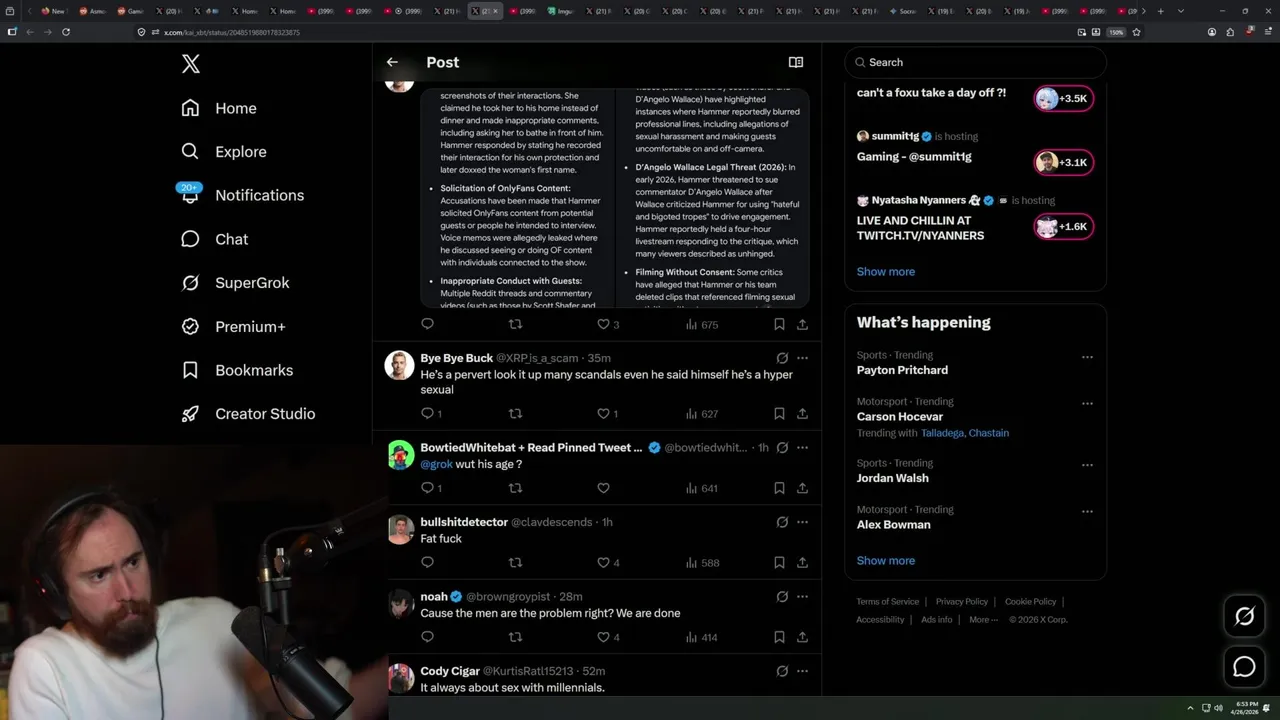
Task: Open more options on Cody Cigar's post
Action: pos(802,671)
